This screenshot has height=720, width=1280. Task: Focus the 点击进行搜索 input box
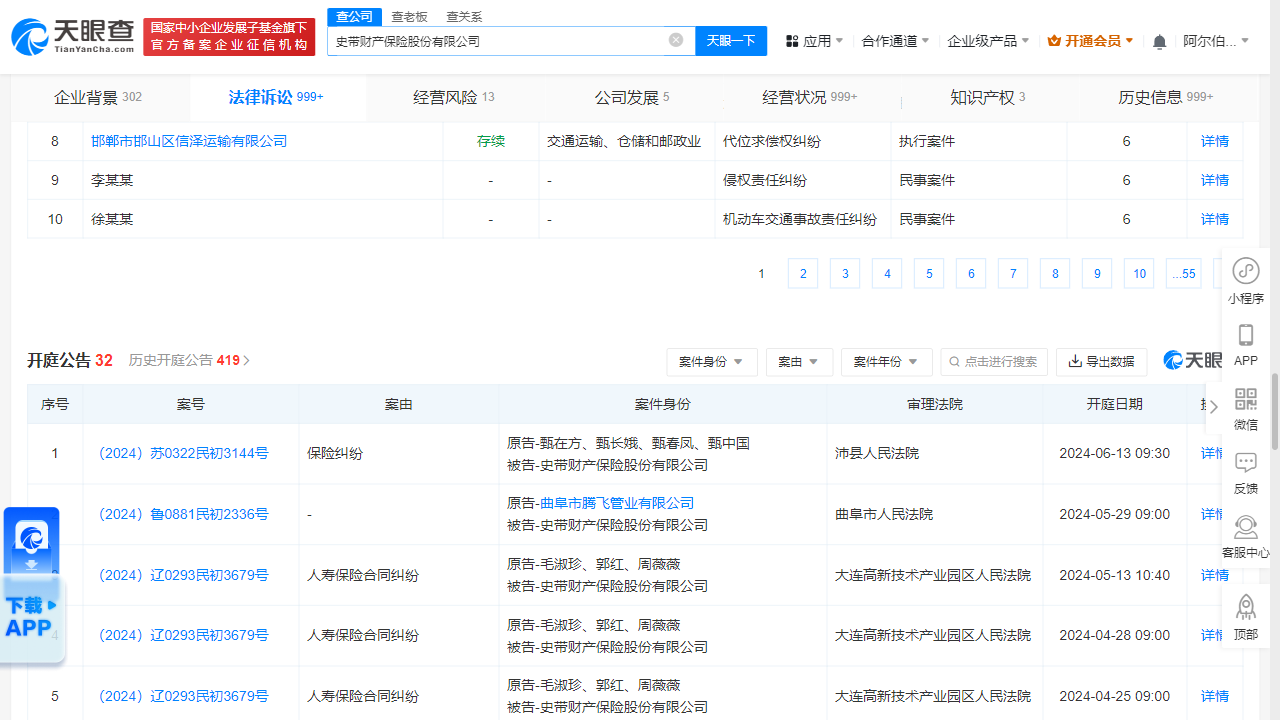coord(994,362)
